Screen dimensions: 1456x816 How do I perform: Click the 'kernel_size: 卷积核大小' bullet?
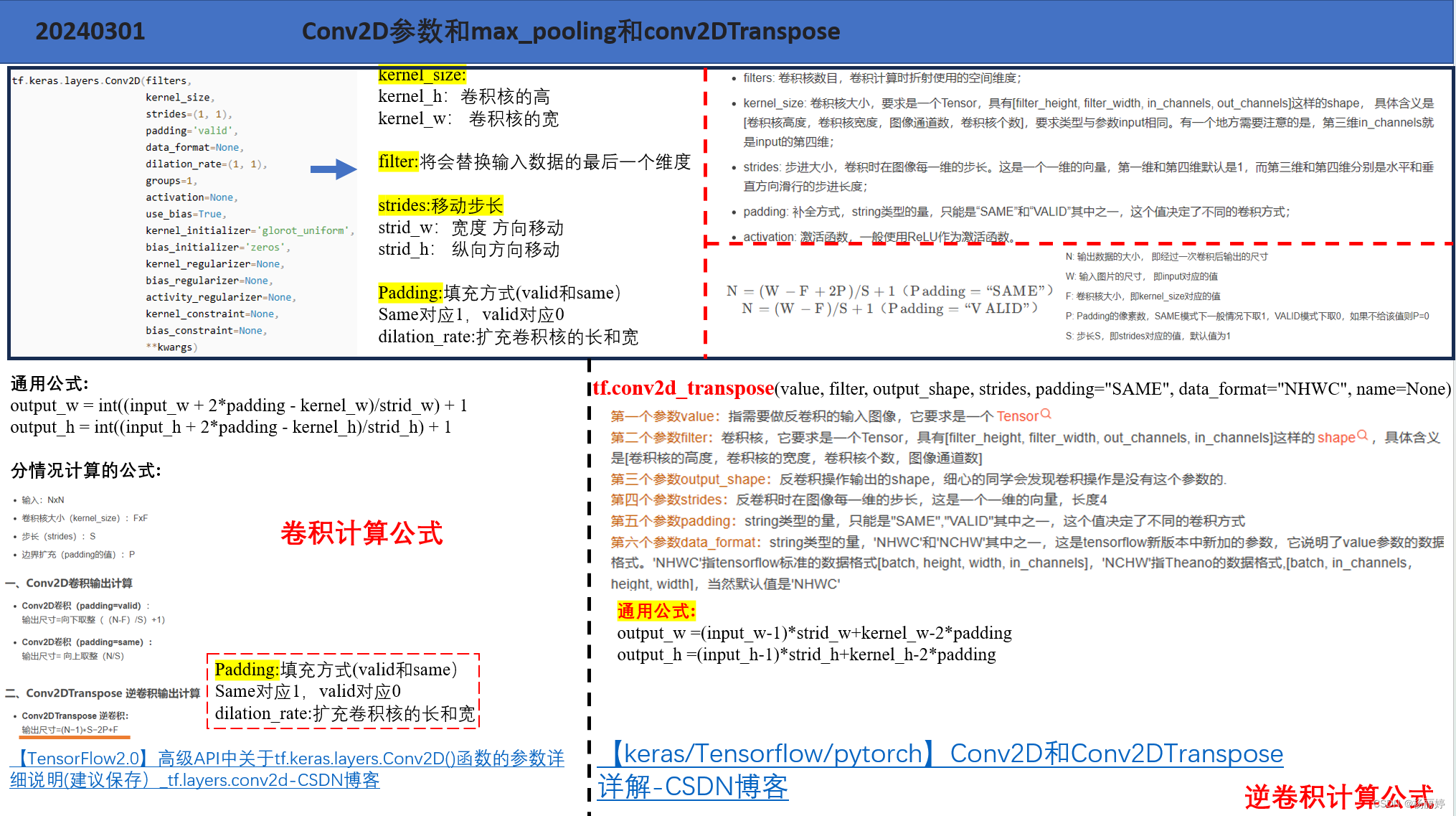tap(1088, 122)
